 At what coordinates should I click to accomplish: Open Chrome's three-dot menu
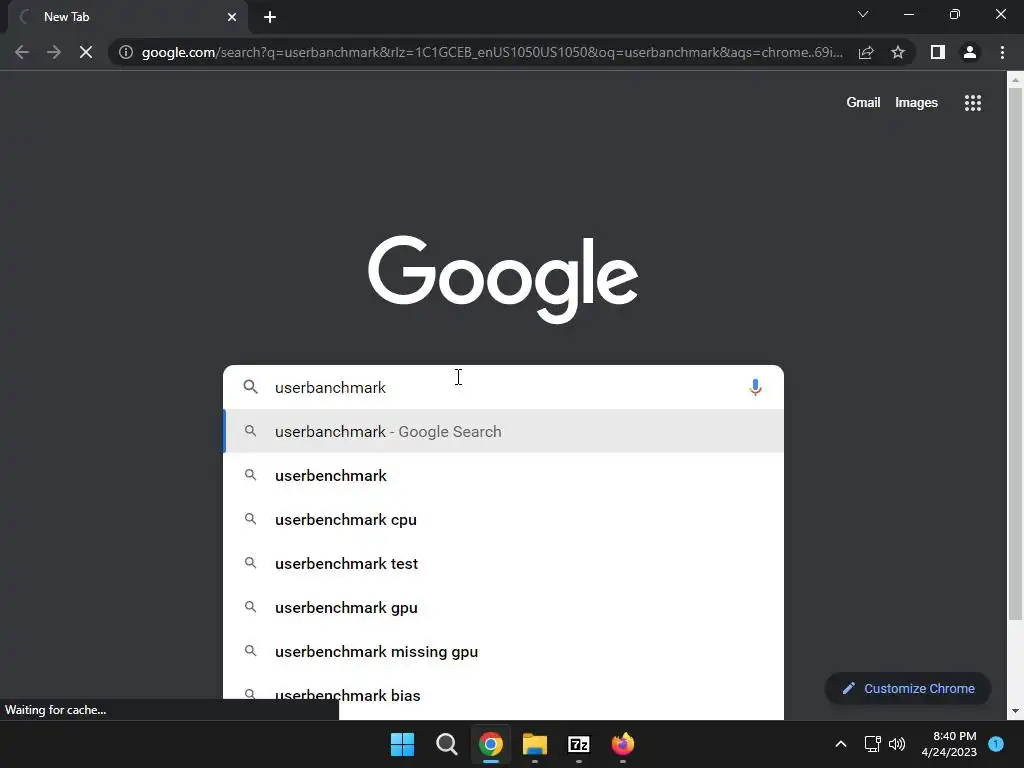pyautogui.click(x=1002, y=52)
